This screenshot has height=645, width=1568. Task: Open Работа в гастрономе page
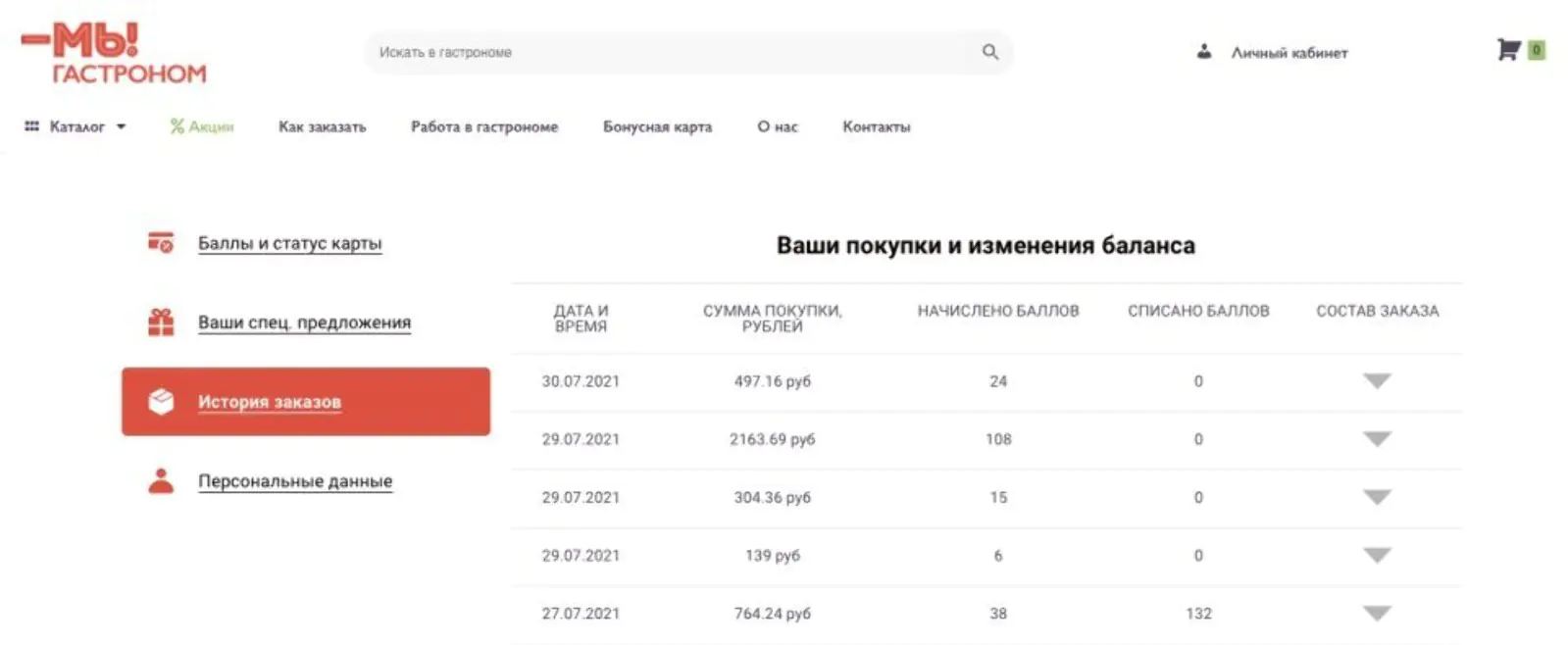click(x=484, y=126)
